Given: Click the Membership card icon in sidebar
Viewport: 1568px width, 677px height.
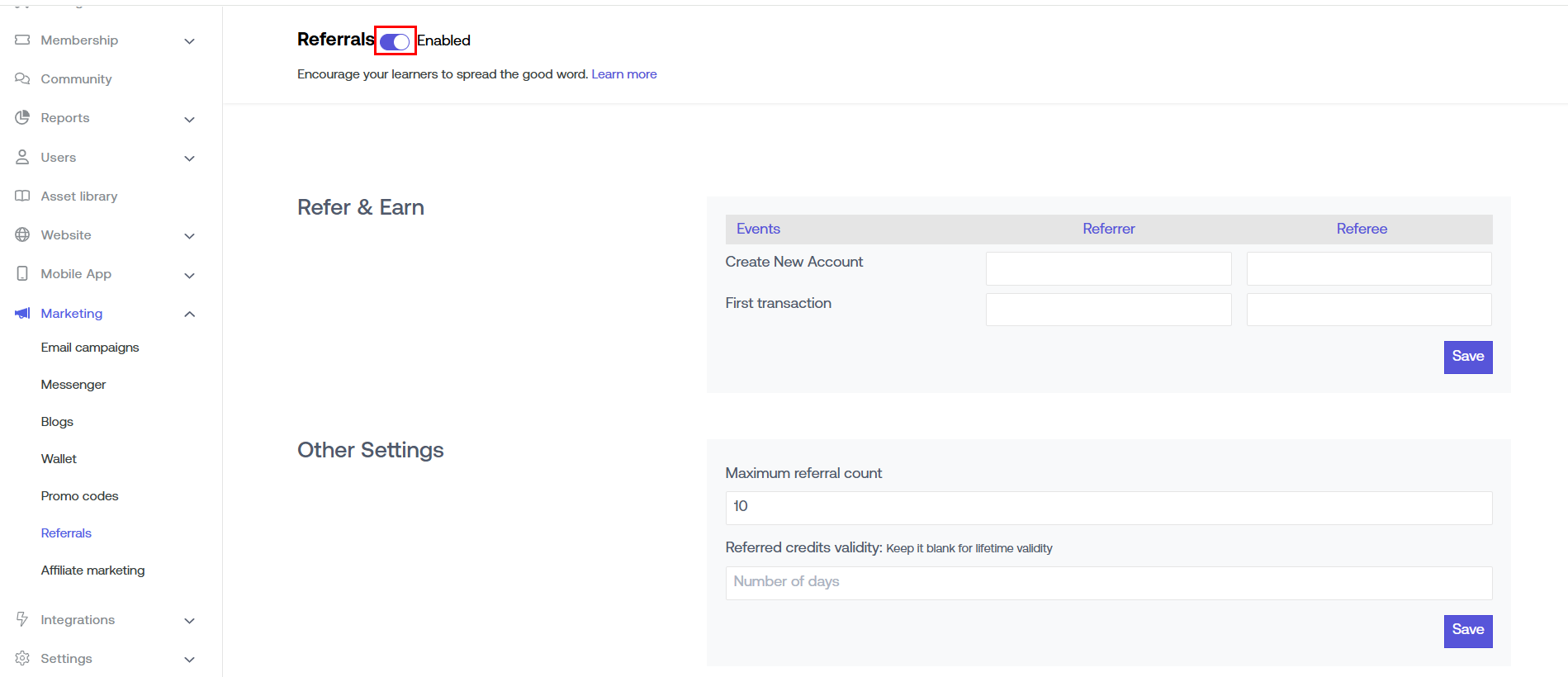Looking at the screenshot, I should click(x=22, y=40).
